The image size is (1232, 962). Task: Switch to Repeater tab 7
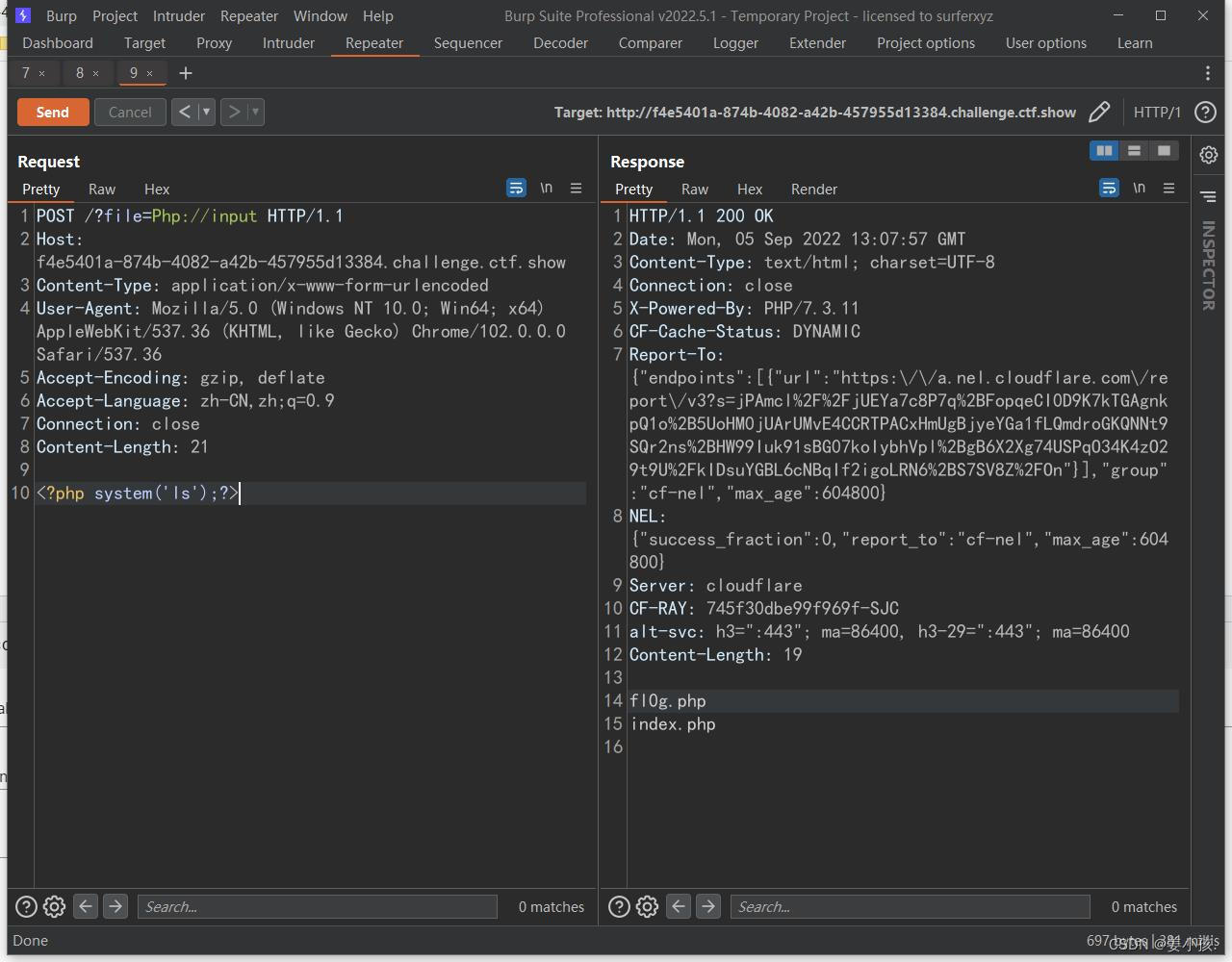point(26,73)
